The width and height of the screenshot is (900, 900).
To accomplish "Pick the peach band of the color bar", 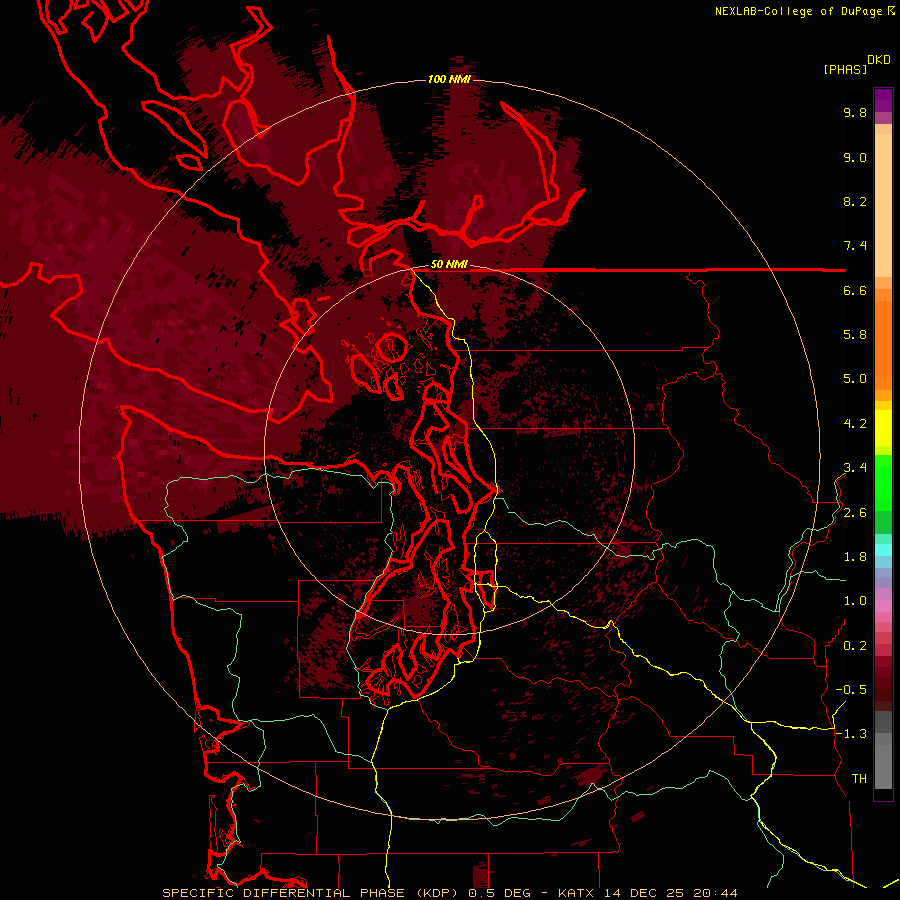I will (883, 205).
